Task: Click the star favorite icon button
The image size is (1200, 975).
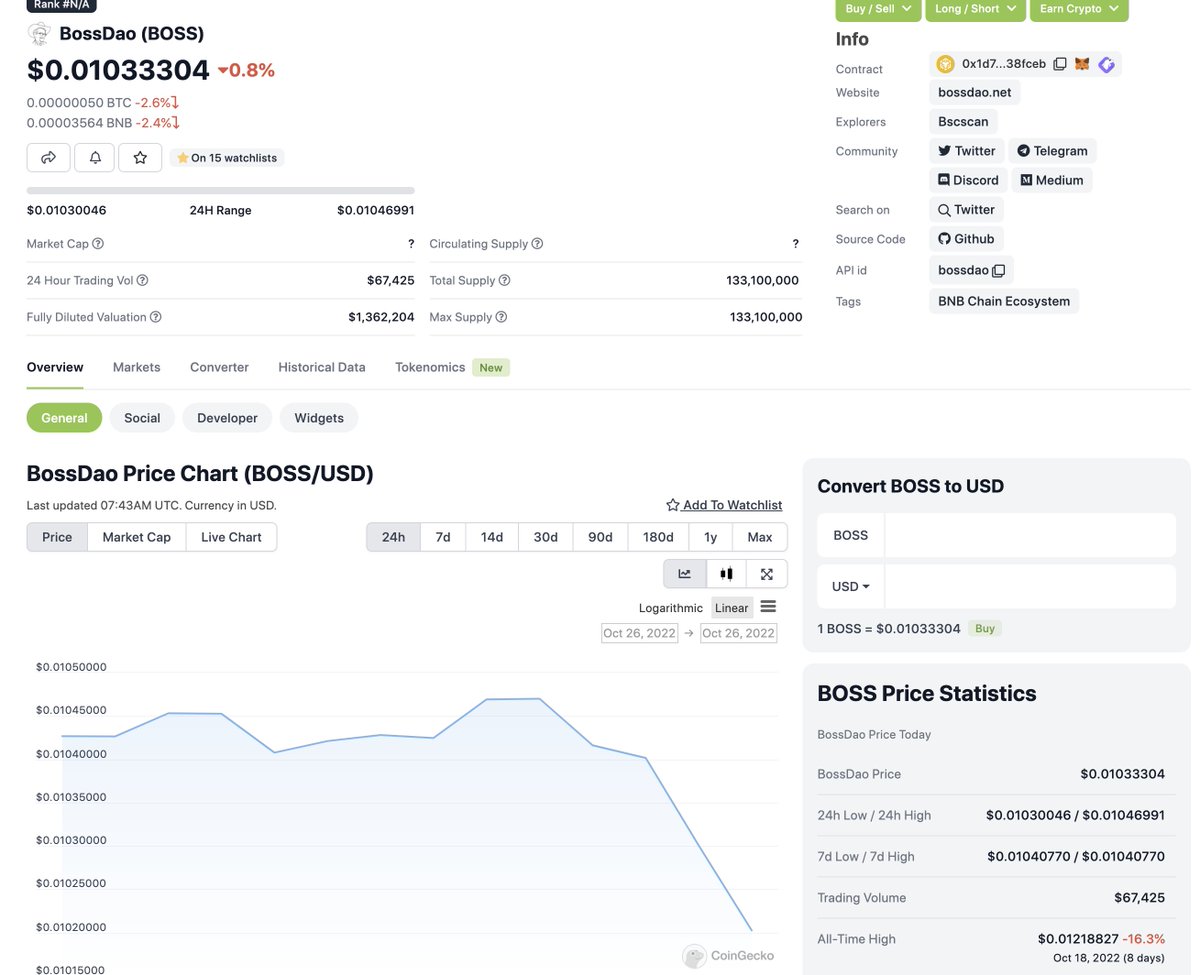Action: pos(140,157)
